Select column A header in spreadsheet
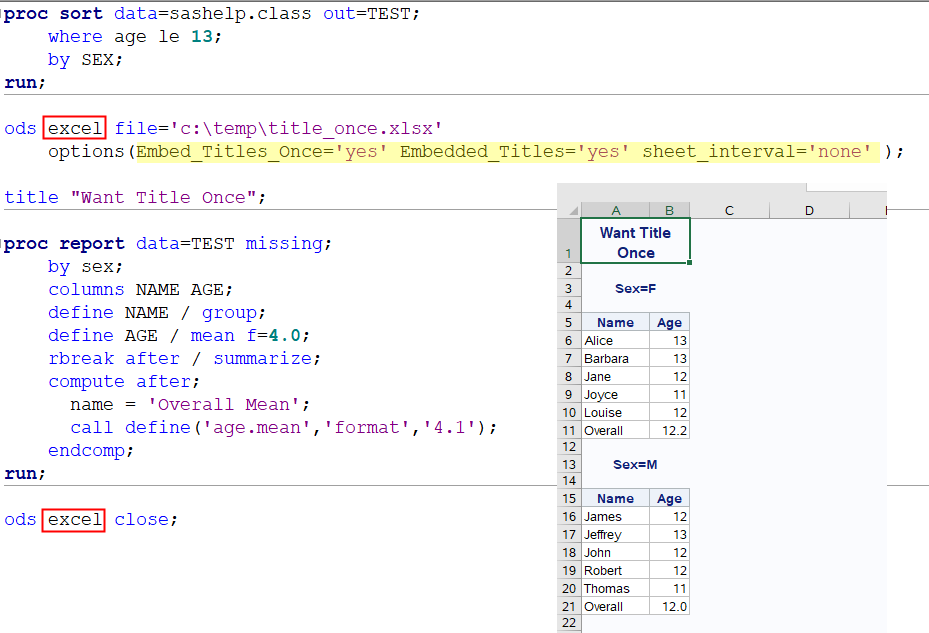The height and width of the screenshot is (633, 929). [x=615, y=210]
